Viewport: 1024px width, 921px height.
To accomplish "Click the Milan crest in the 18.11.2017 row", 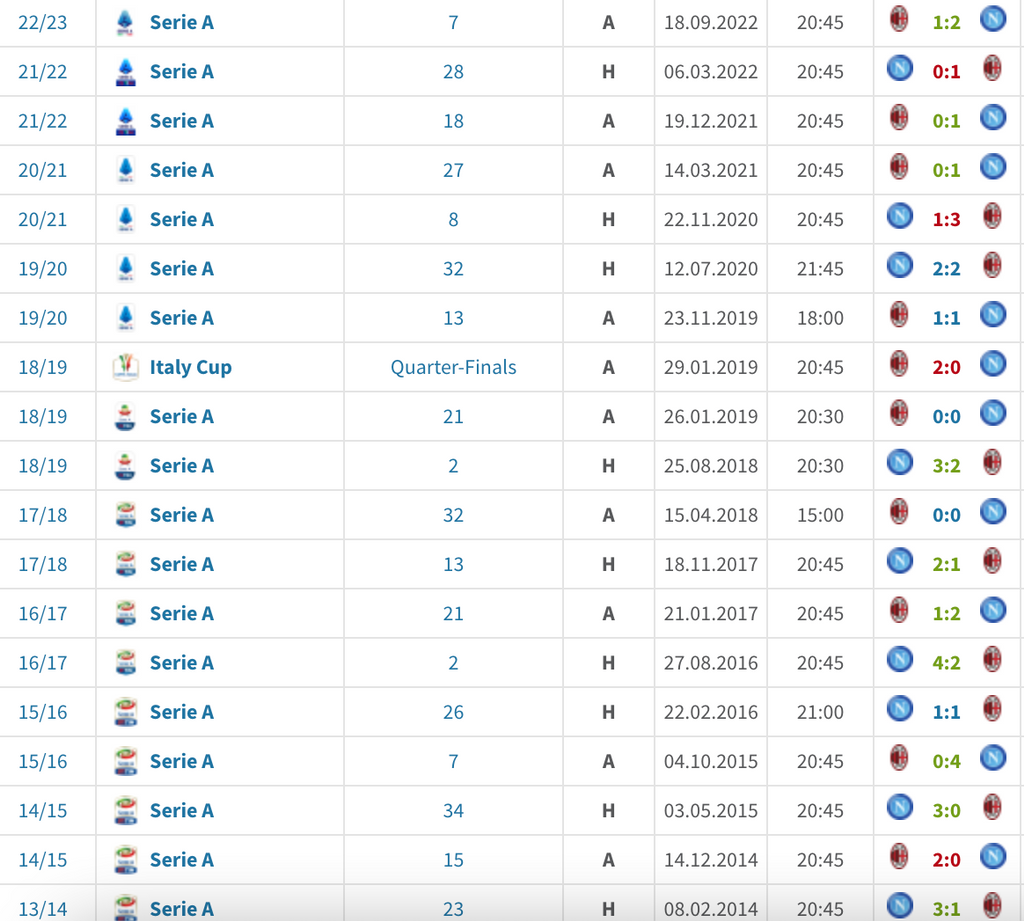I will click(992, 560).
